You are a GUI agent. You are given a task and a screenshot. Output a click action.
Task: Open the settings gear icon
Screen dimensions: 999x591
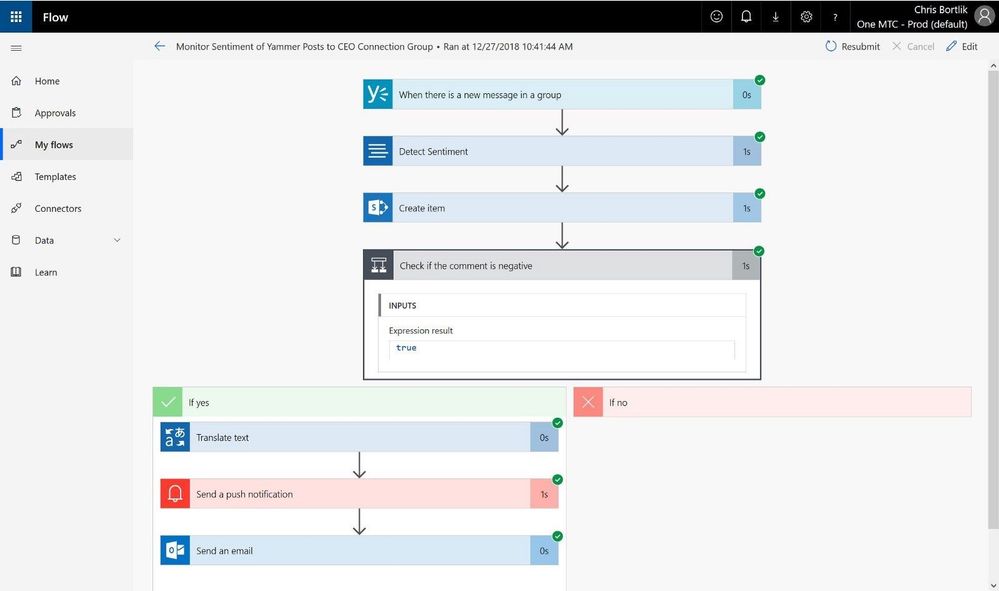pos(806,17)
